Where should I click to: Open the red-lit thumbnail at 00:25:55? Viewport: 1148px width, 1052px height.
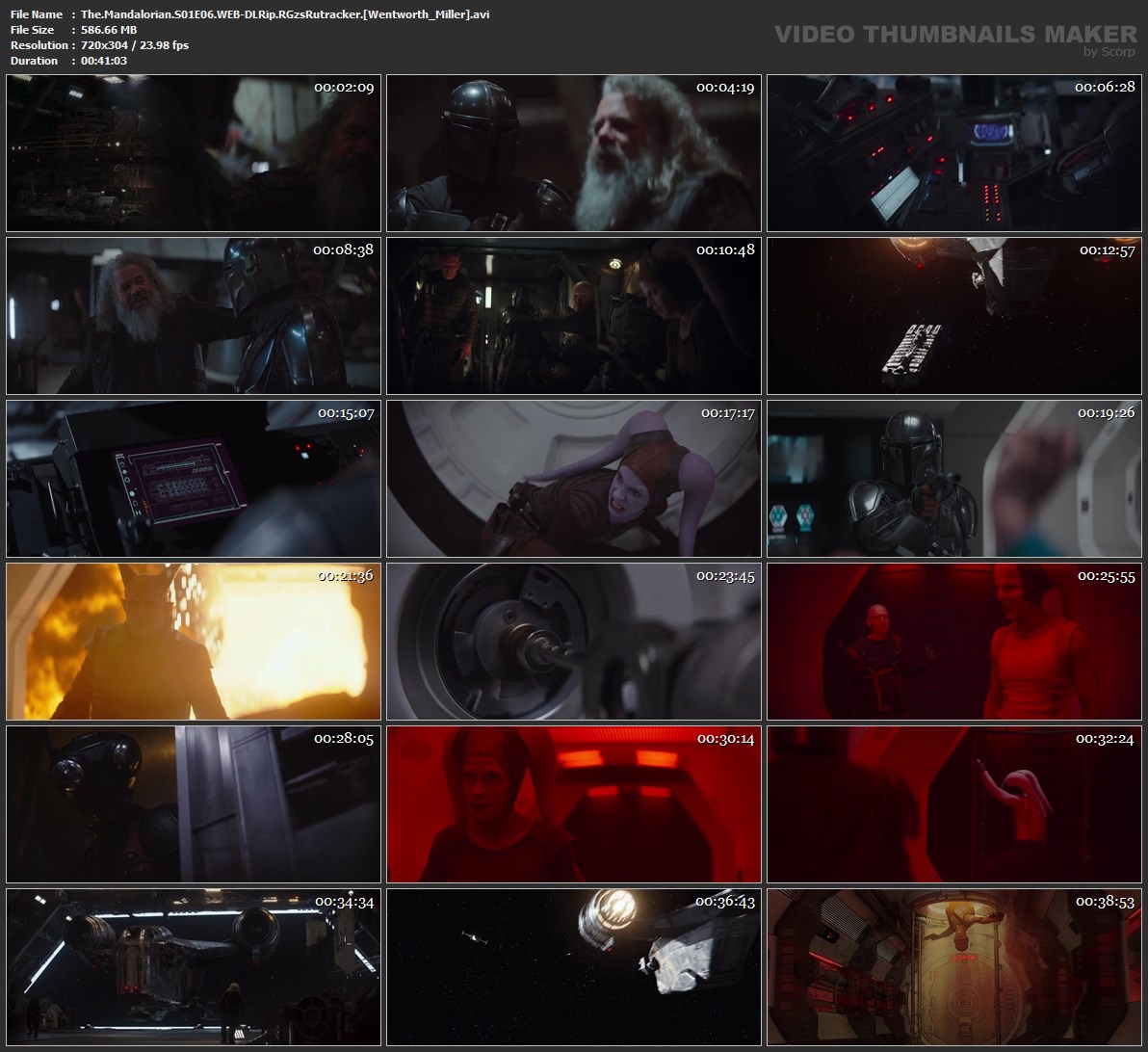point(954,642)
